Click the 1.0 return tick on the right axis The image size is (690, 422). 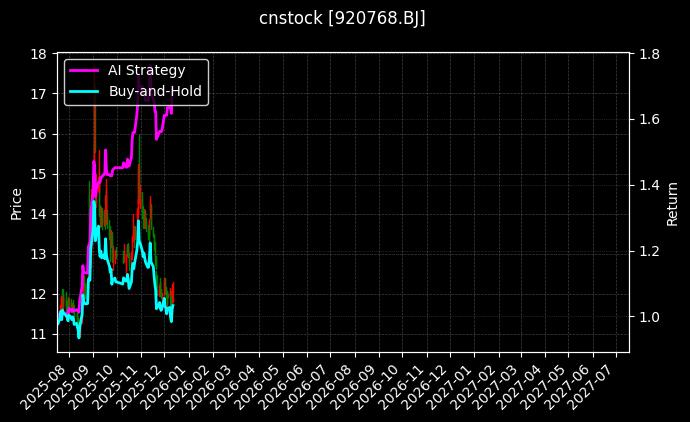pos(649,317)
